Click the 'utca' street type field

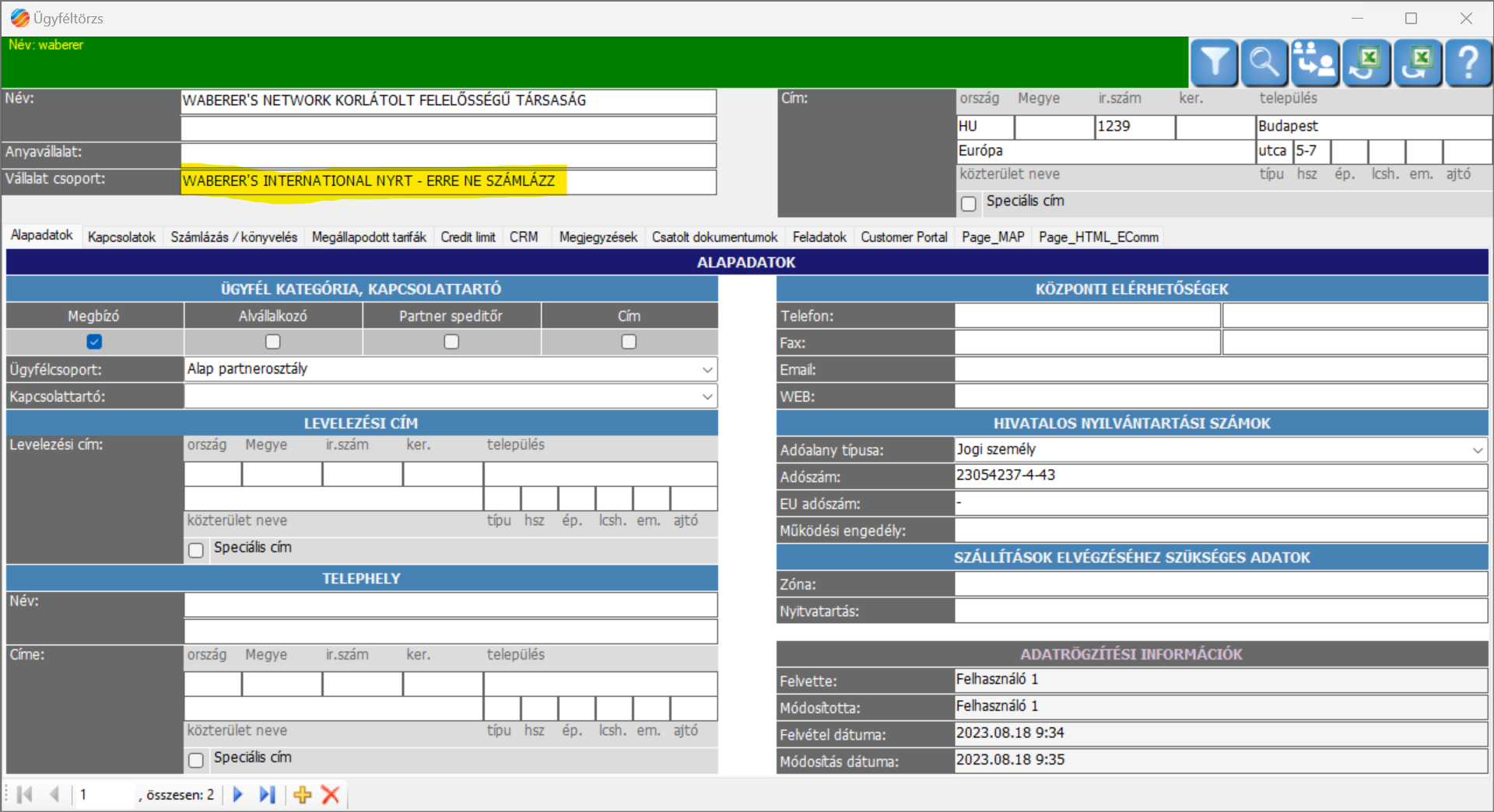(1274, 152)
